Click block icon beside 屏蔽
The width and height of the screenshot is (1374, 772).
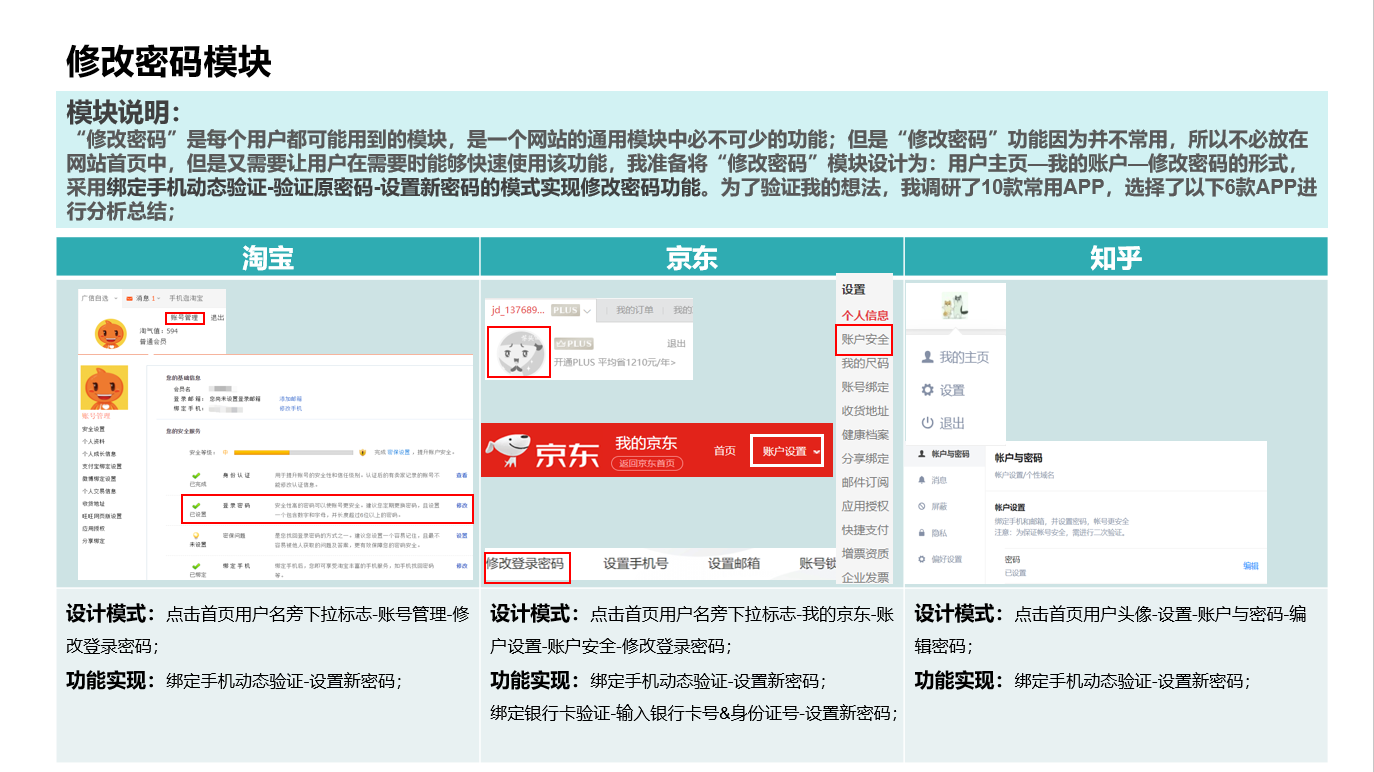coord(921,506)
